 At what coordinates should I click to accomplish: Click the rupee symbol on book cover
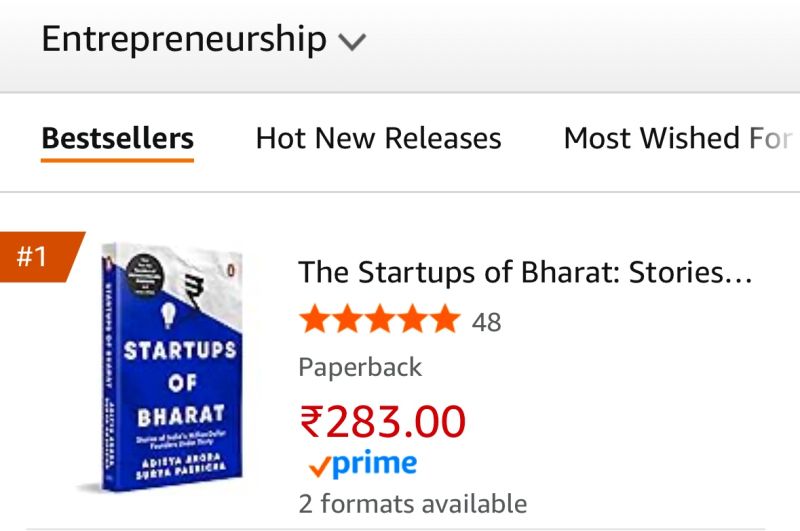coord(193,291)
